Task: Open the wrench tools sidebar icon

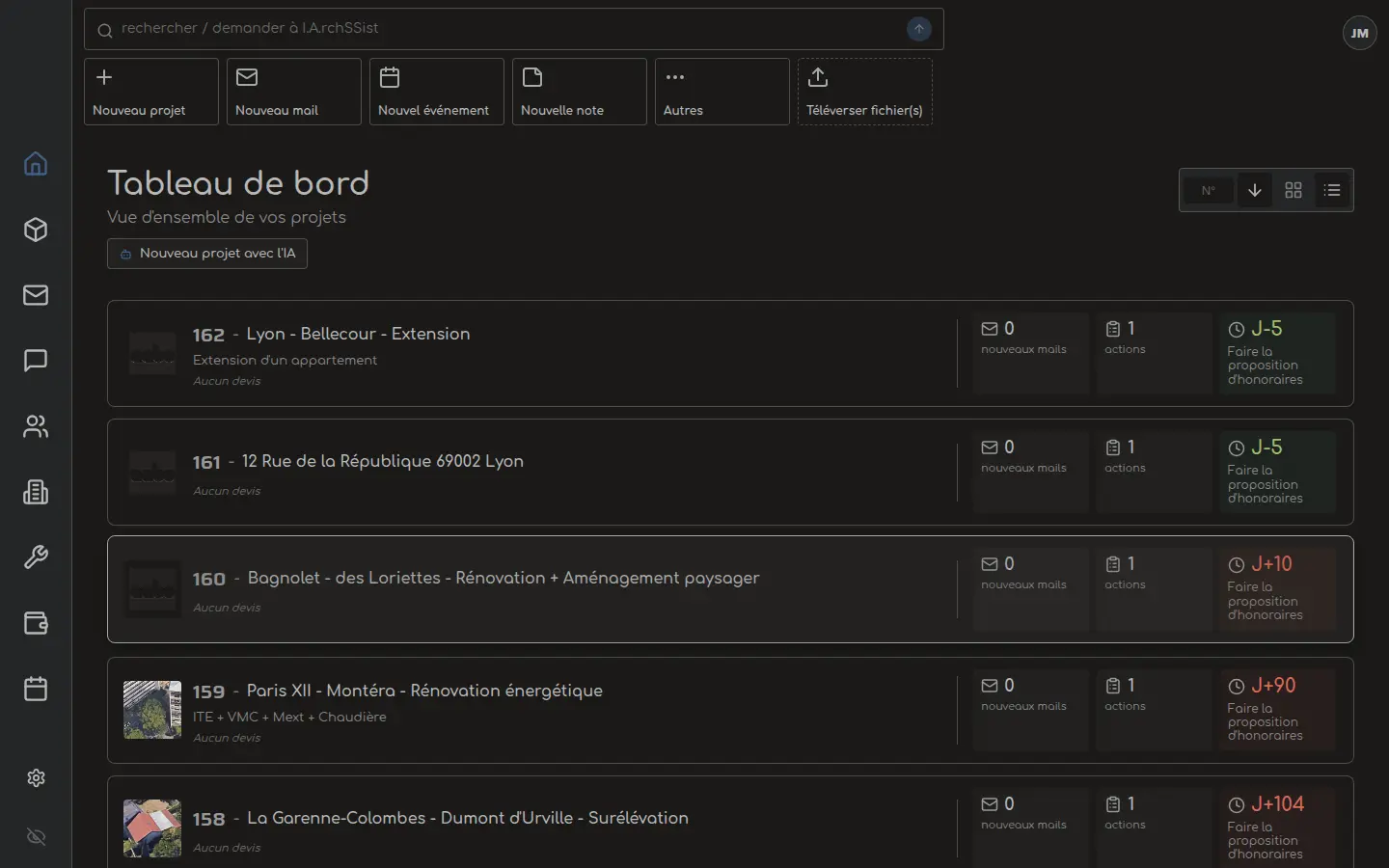Action: pyautogui.click(x=36, y=557)
